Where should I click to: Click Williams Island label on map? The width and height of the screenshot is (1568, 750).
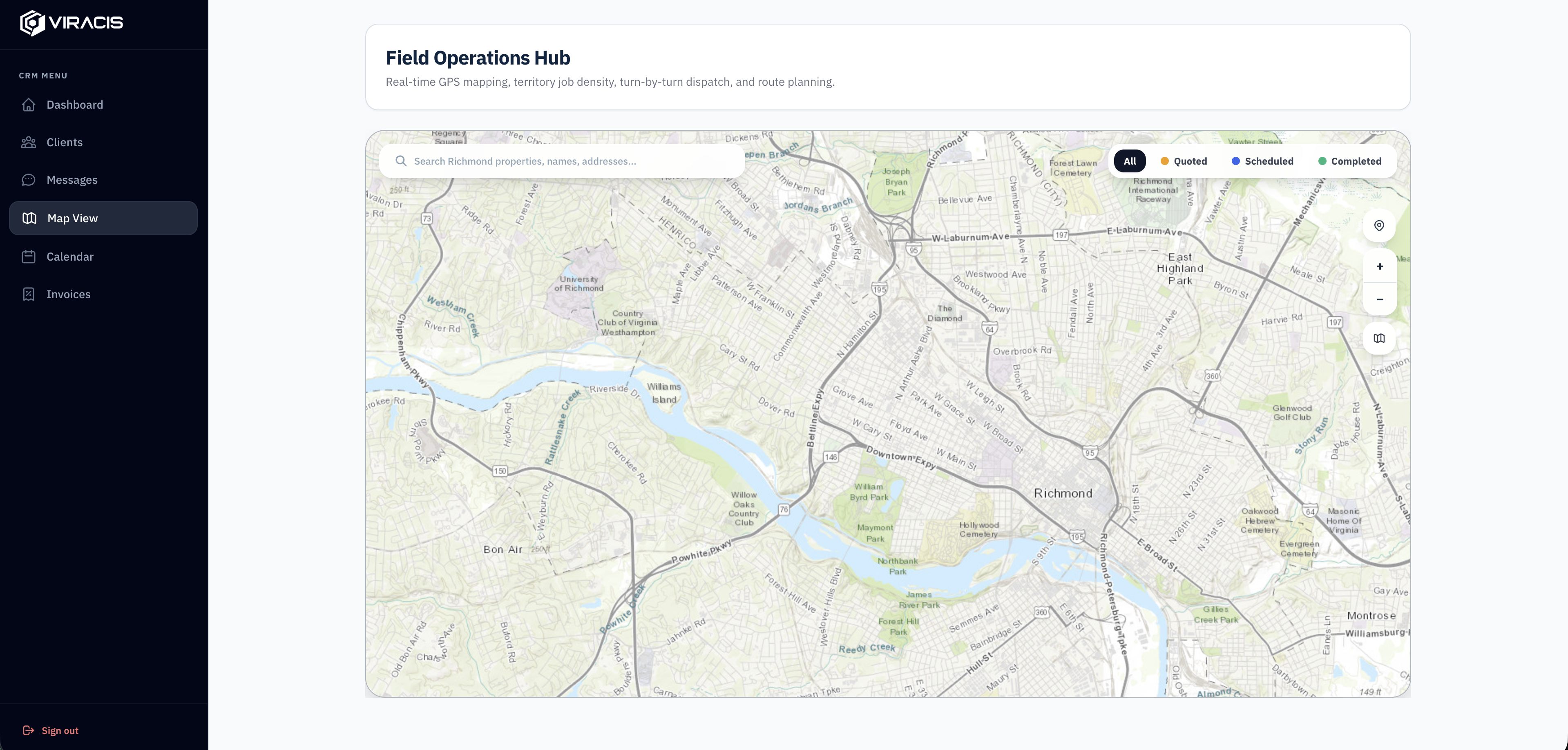coord(663,393)
